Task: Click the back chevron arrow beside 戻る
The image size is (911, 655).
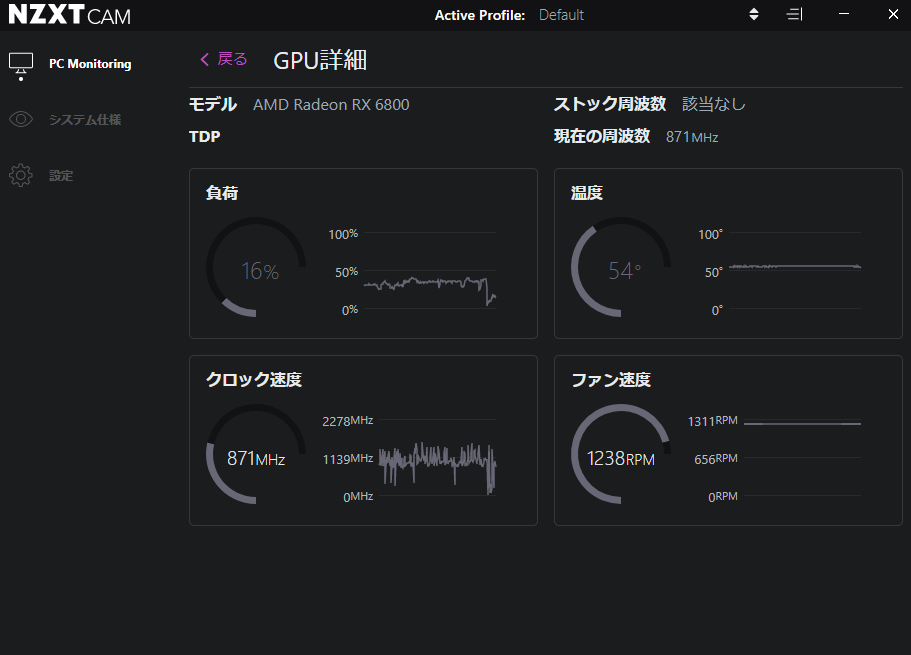Action: pyautogui.click(x=205, y=59)
